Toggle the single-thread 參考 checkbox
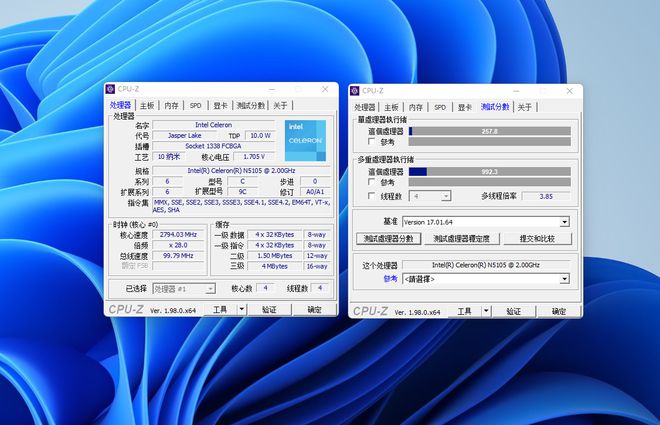Viewport: 660px width, 425px height. point(372,141)
